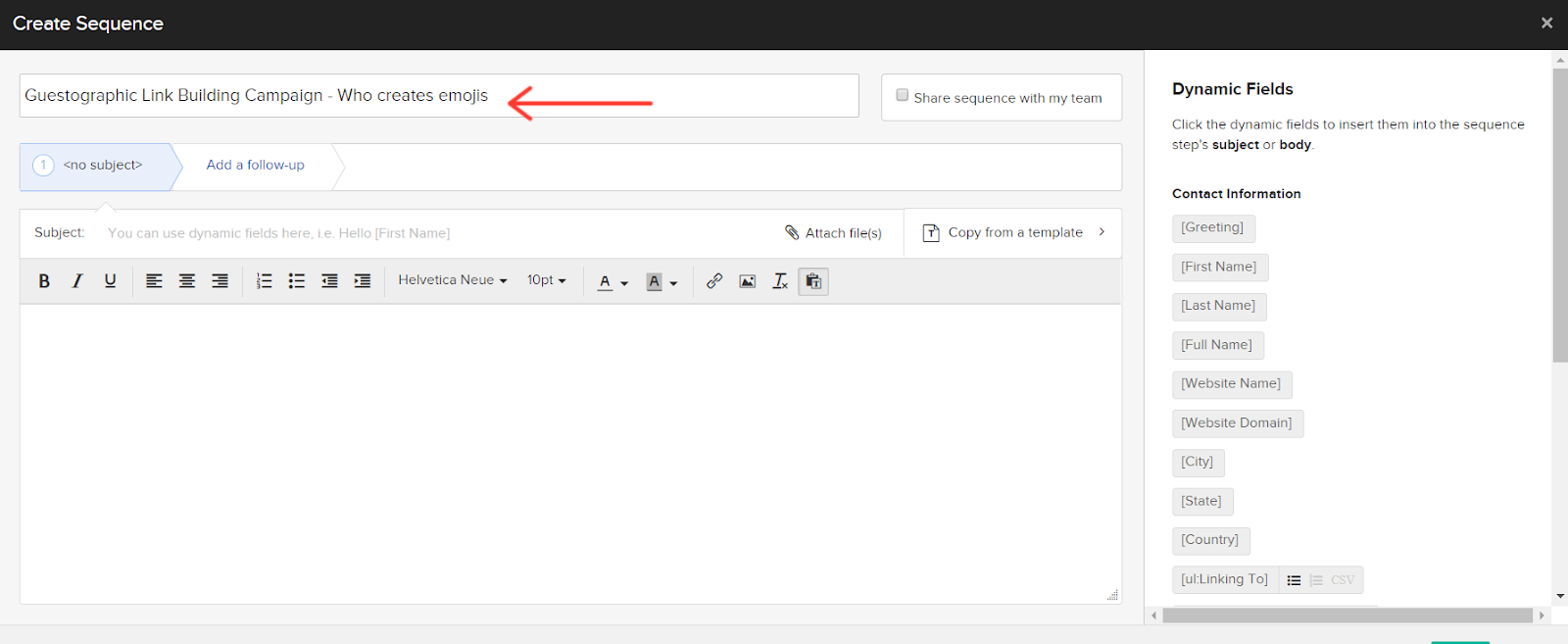Center align the email body text
The image size is (1568, 644).
[x=186, y=281]
